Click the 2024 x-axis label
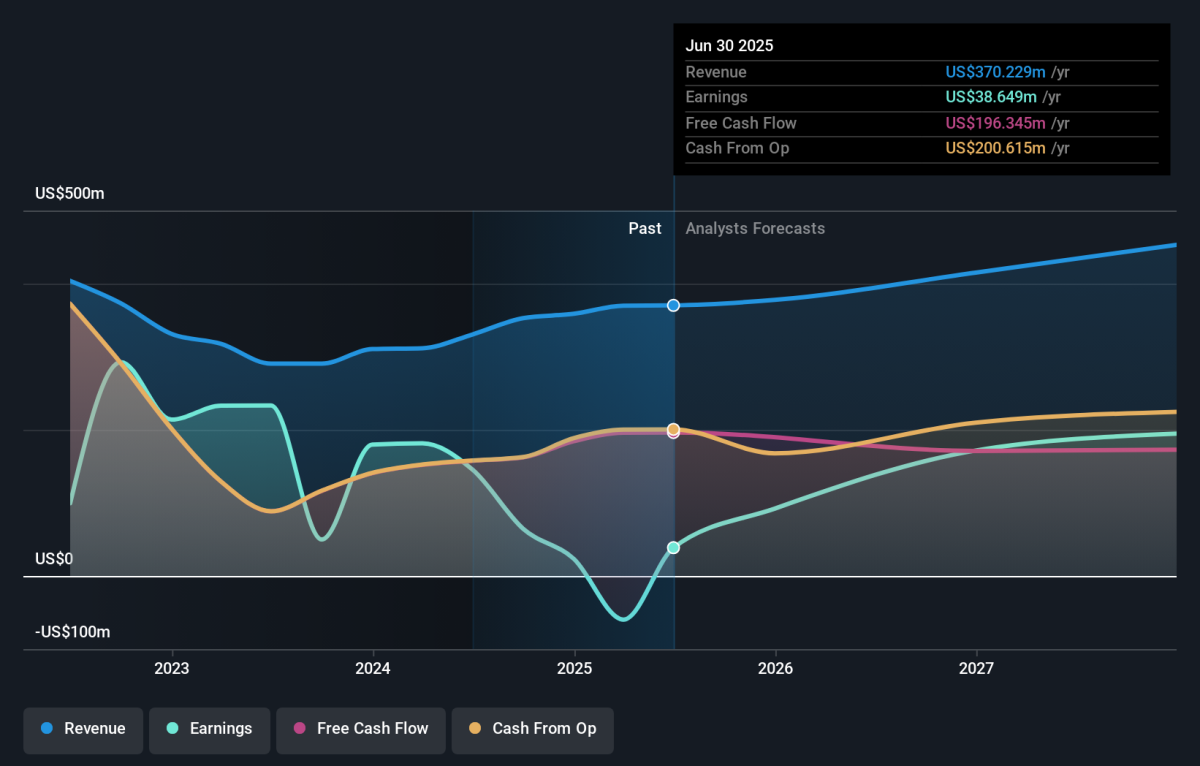This screenshot has width=1200, height=766. tap(373, 668)
